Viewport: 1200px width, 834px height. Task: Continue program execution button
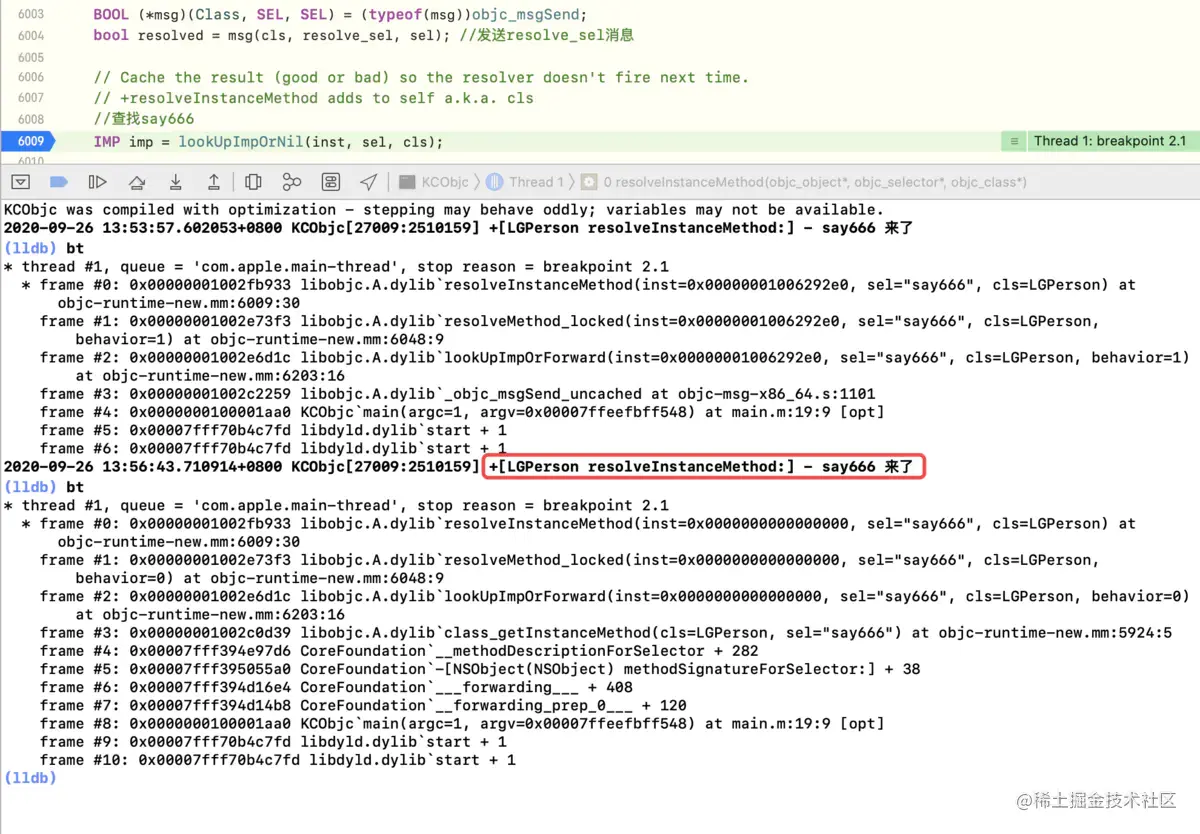(97, 182)
